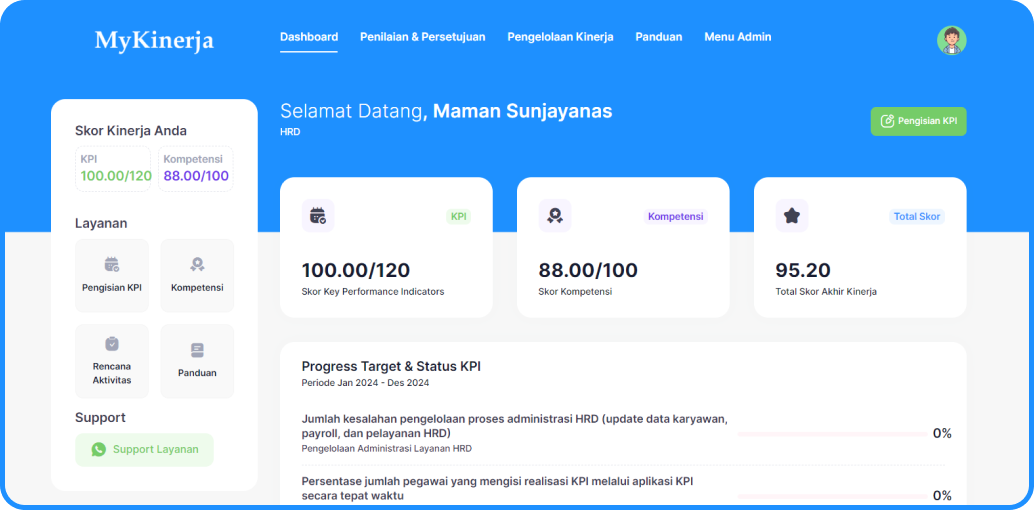Open the Pengelolaan Kinerja menu
This screenshot has width=1034, height=510.
pyautogui.click(x=560, y=37)
